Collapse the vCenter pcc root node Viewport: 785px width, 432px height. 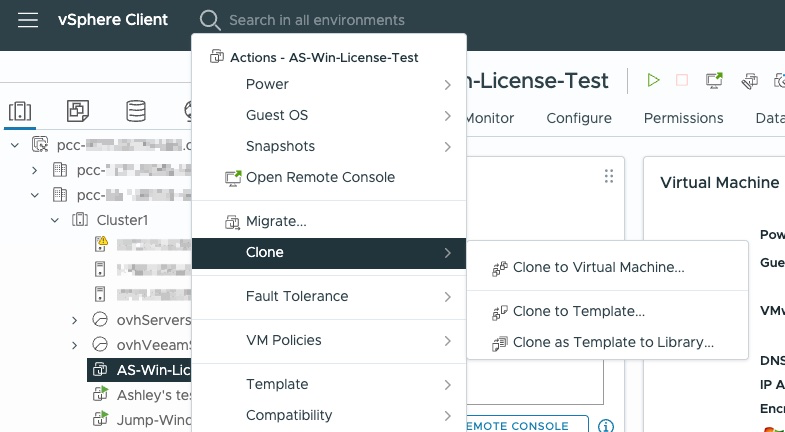pos(15,145)
